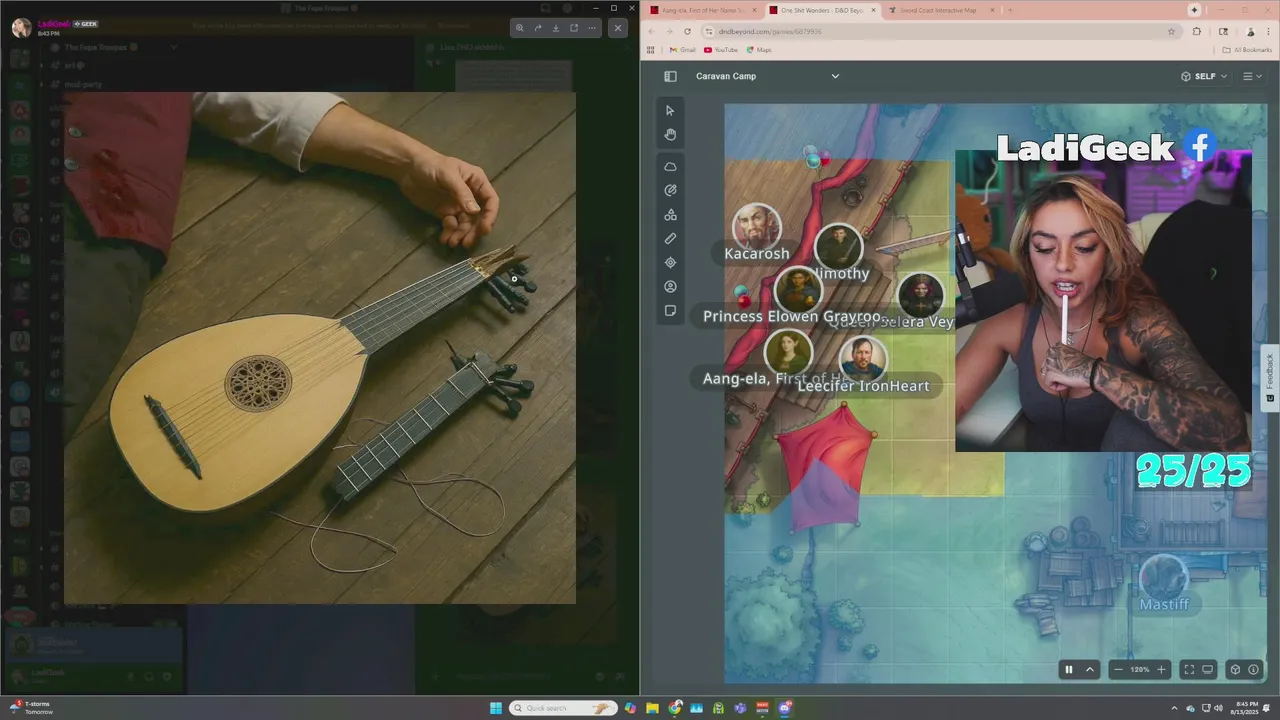Select the fog of war cloud tool
The height and width of the screenshot is (720, 1280).
click(x=670, y=166)
